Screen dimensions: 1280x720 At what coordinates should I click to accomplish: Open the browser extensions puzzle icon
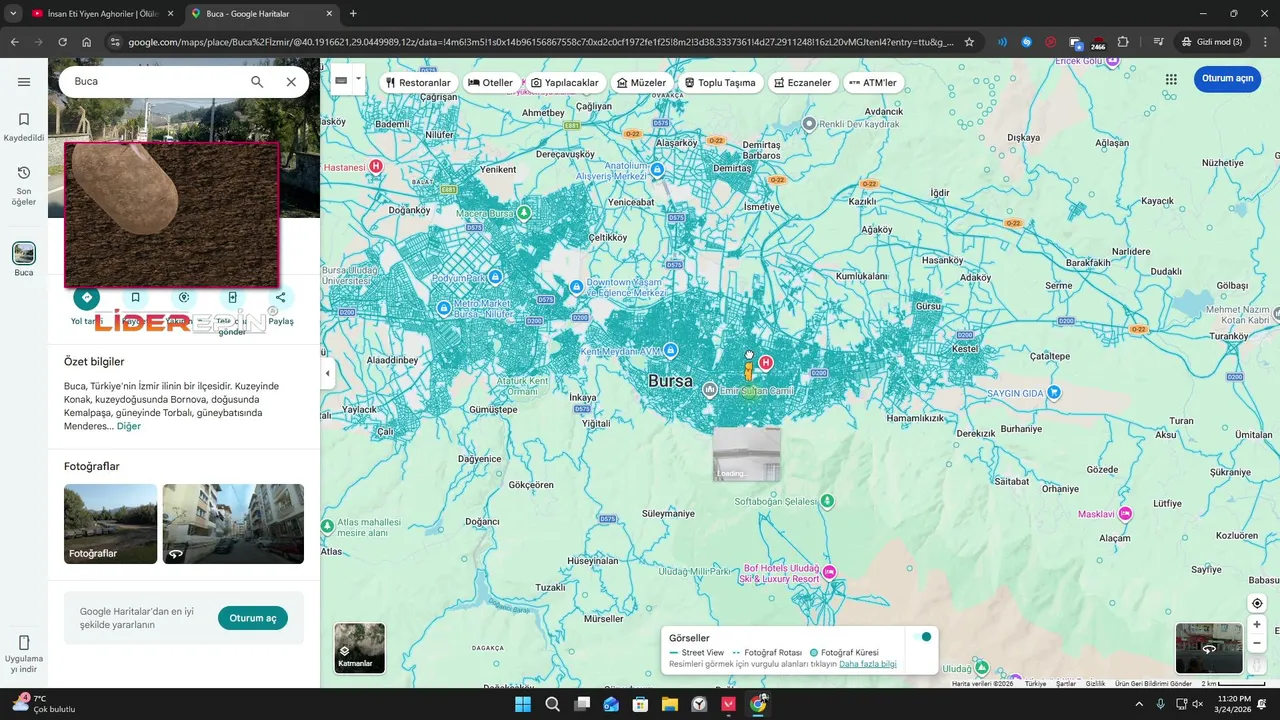click(x=1123, y=42)
